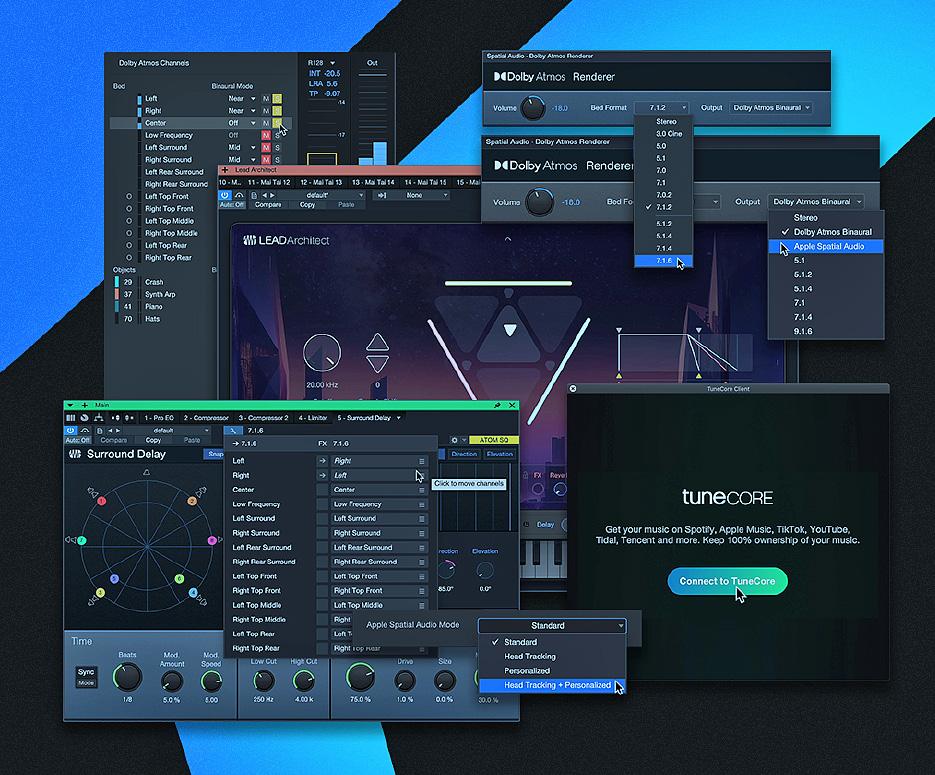This screenshot has height=775, width=935.
Task: Click Compare button in Lead Architect header
Action: click(268, 204)
